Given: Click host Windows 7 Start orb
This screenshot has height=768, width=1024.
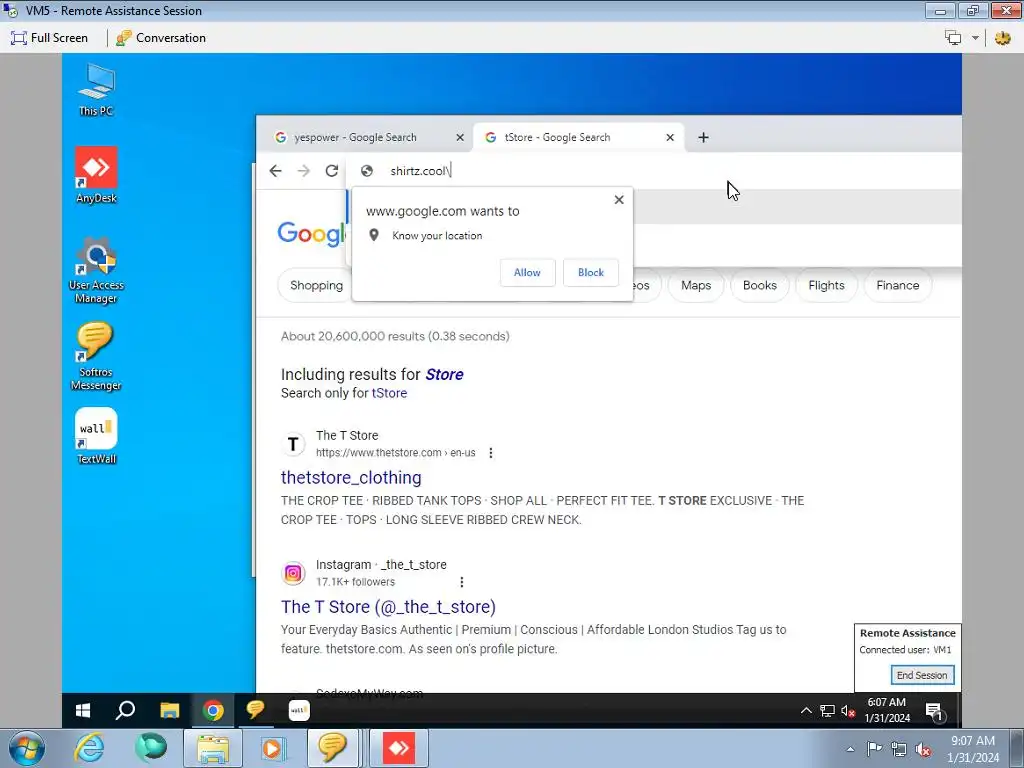Looking at the screenshot, I should click(x=27, y=748).
